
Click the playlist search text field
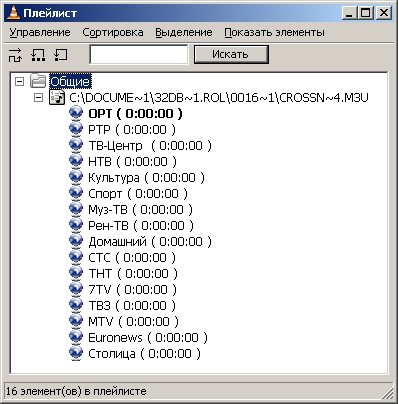(x=139, y=54)
